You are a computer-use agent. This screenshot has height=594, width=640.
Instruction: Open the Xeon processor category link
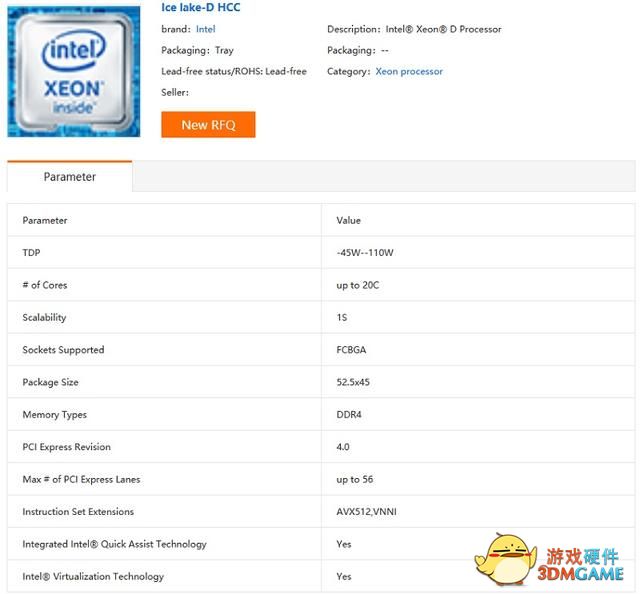409,71
